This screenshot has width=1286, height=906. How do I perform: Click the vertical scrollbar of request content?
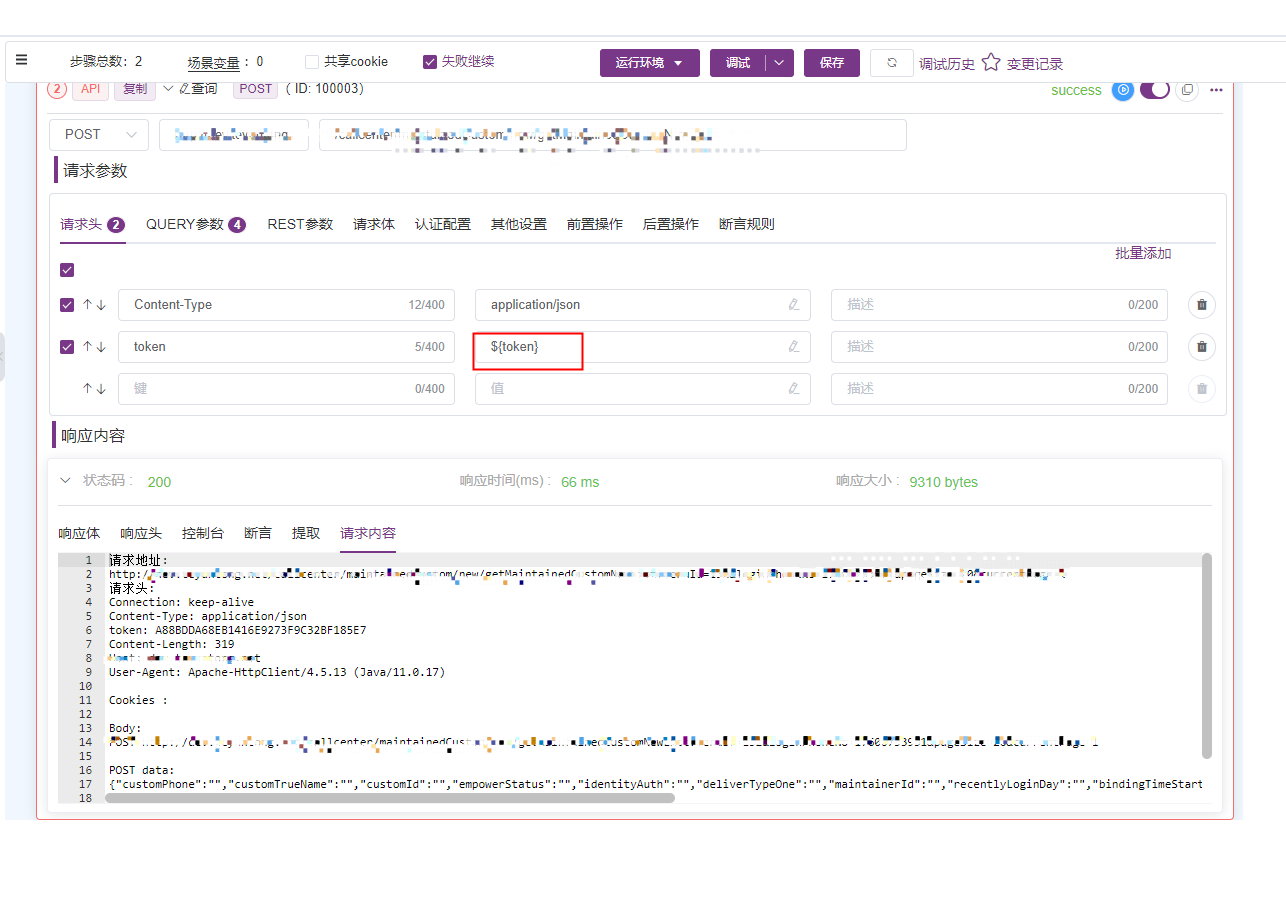[x=1207, y=656]
